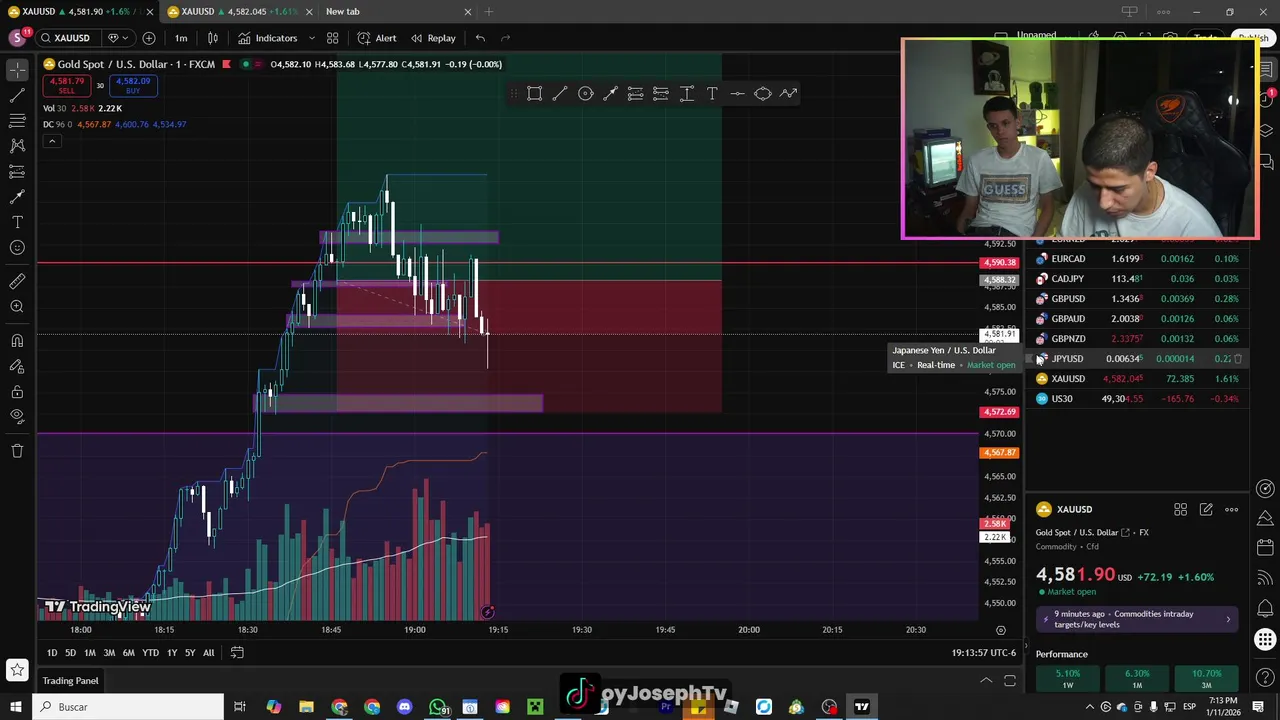Activate the zoom in tool
This screenshot has height=720, width=1280.
(x=17, y=307)
